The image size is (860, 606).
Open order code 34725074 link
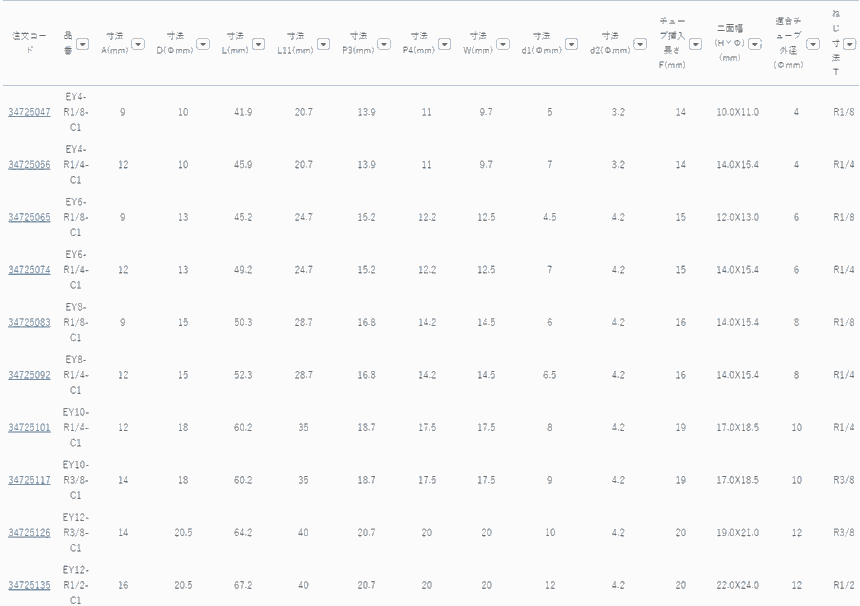click(29, 269)
